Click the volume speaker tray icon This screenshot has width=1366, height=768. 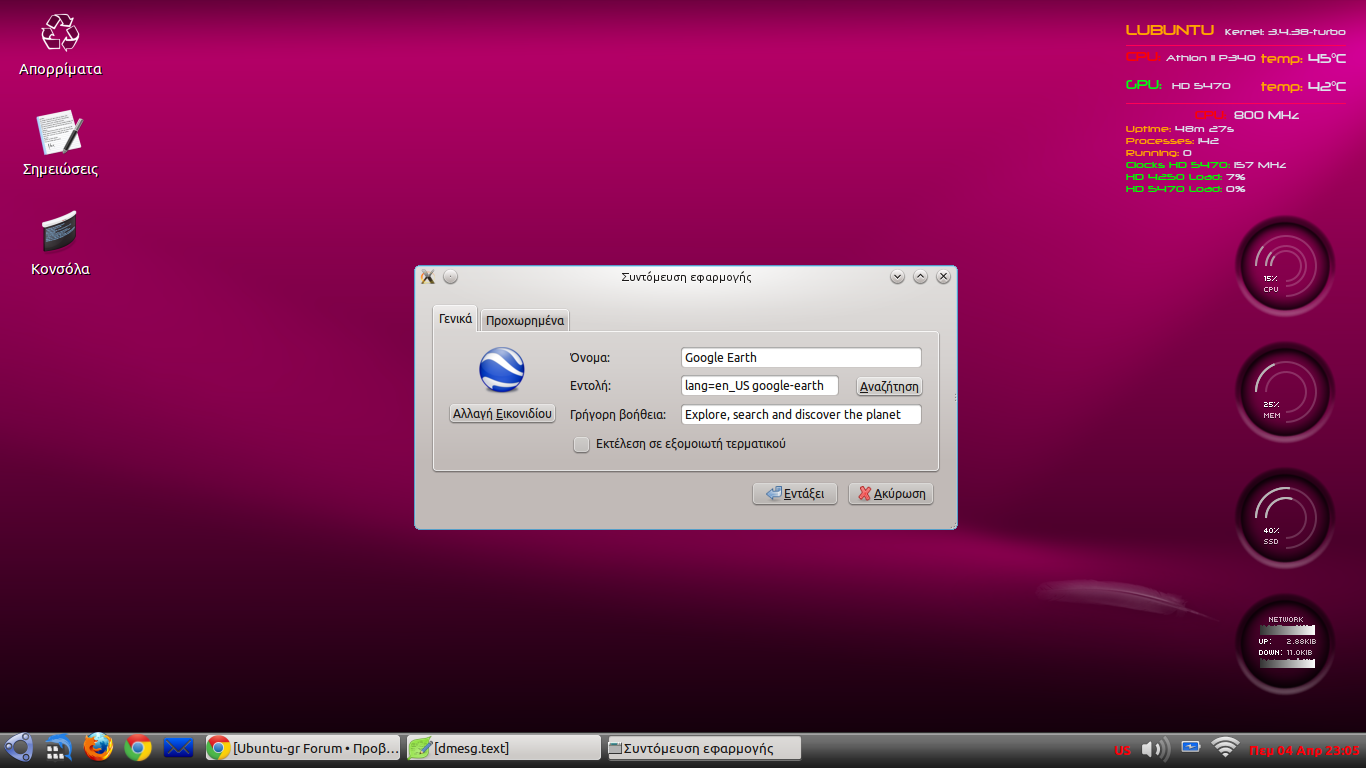click(1155, 748)
